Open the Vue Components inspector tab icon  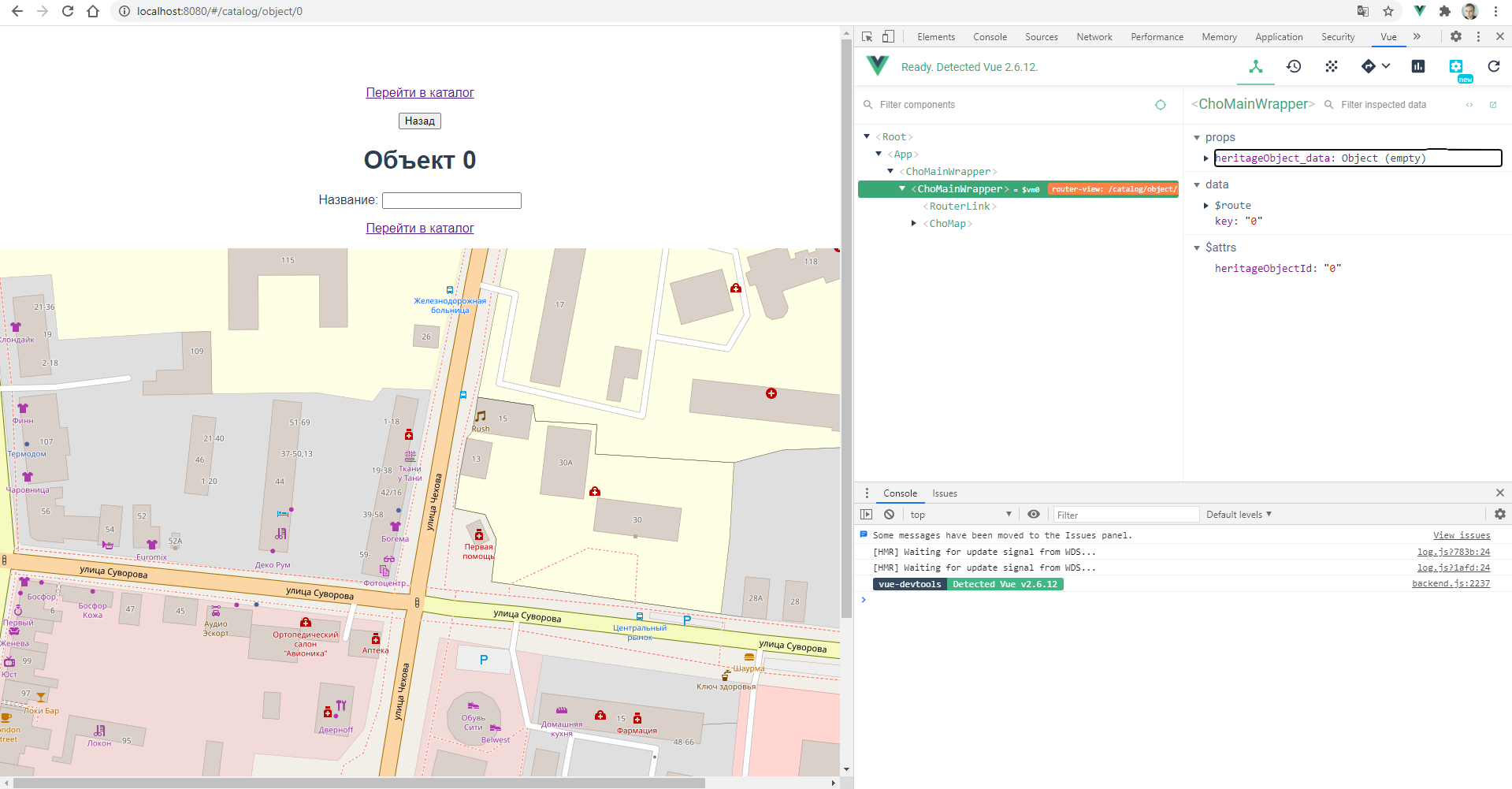tap(1256, 67)
